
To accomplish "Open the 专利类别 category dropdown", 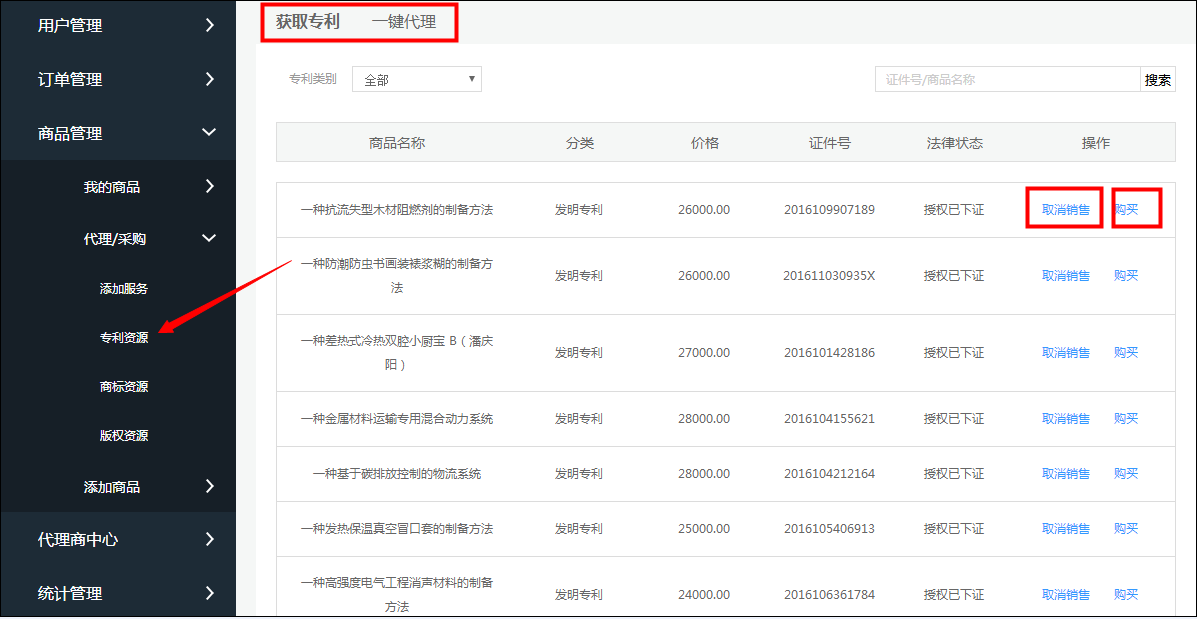I will [416, 78].
